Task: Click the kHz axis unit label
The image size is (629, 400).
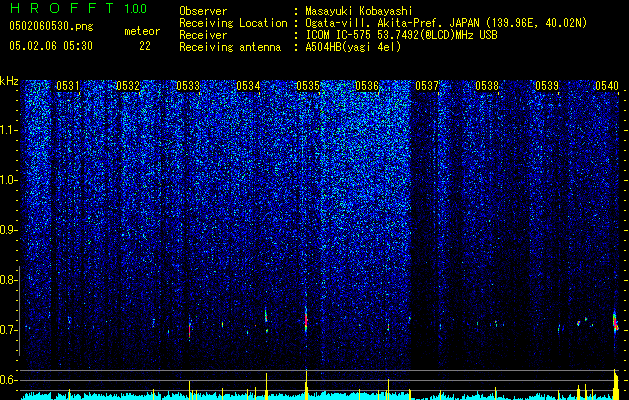Action: (9, 81)
